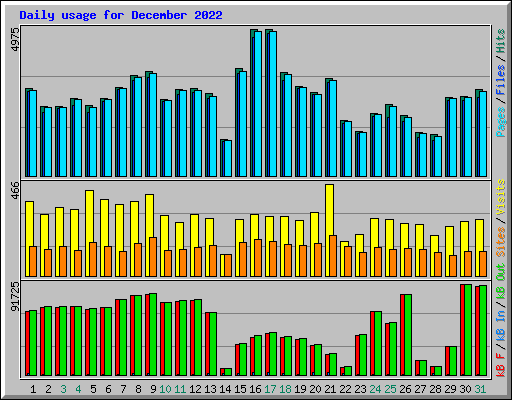Click day label 9 on the axis

tap(153, 389)
